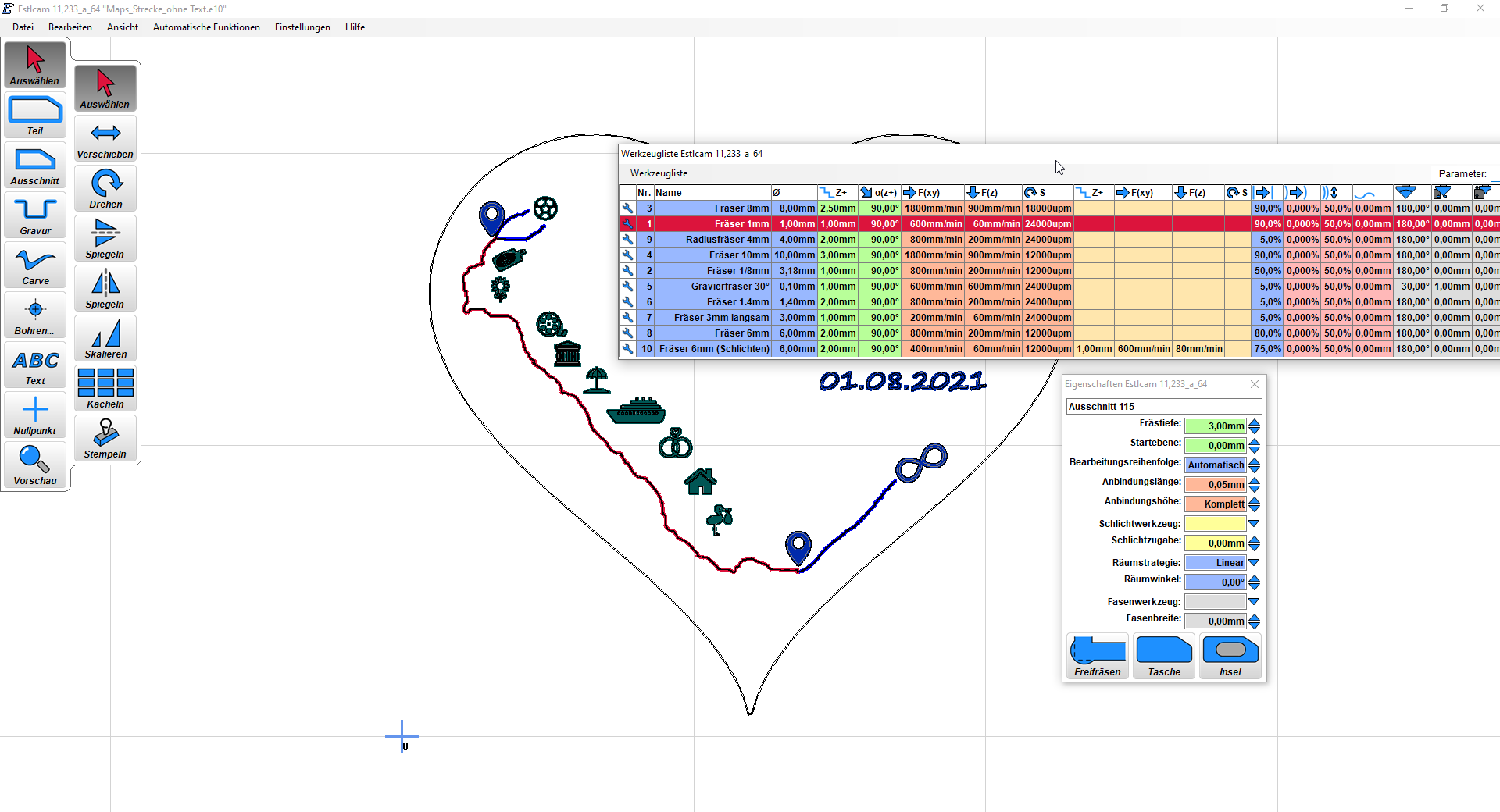Click wrench icon for Fräser 6mm (Schlichten)

(x=627, y=349)
